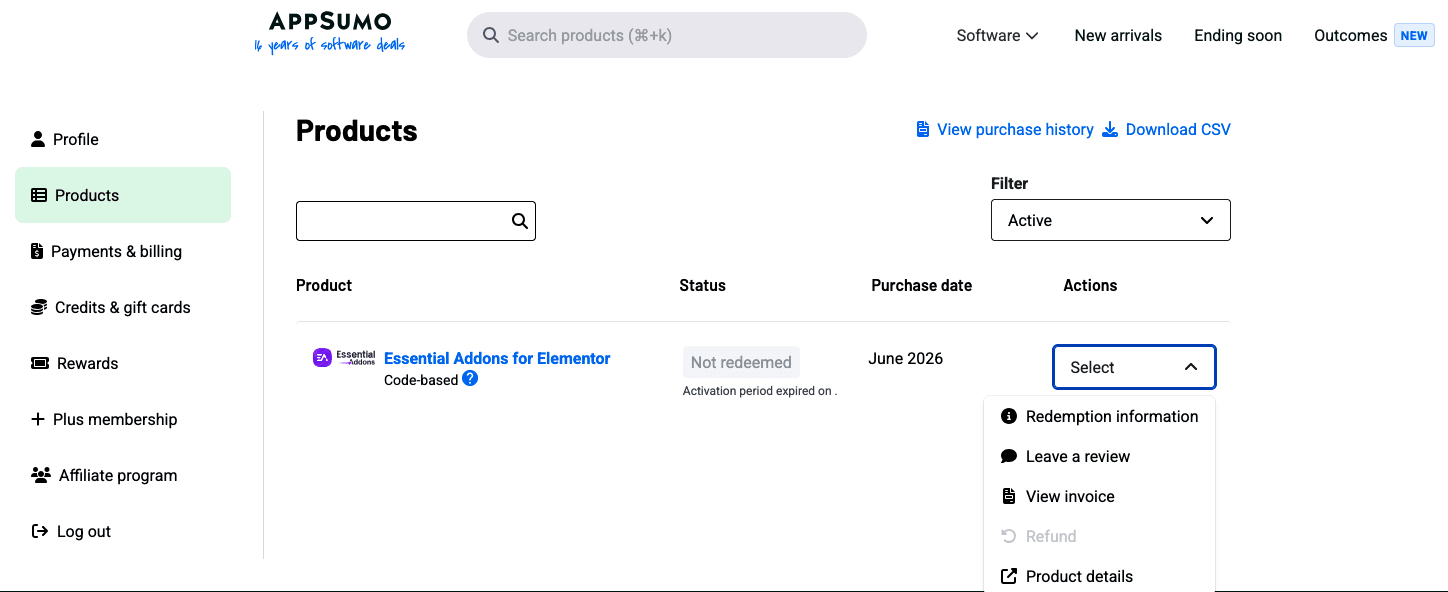Image resolution: width=1448 pixels, height=592 pixels.
Task: Click the Filter label above dropdown
Action: point(1010,183)
